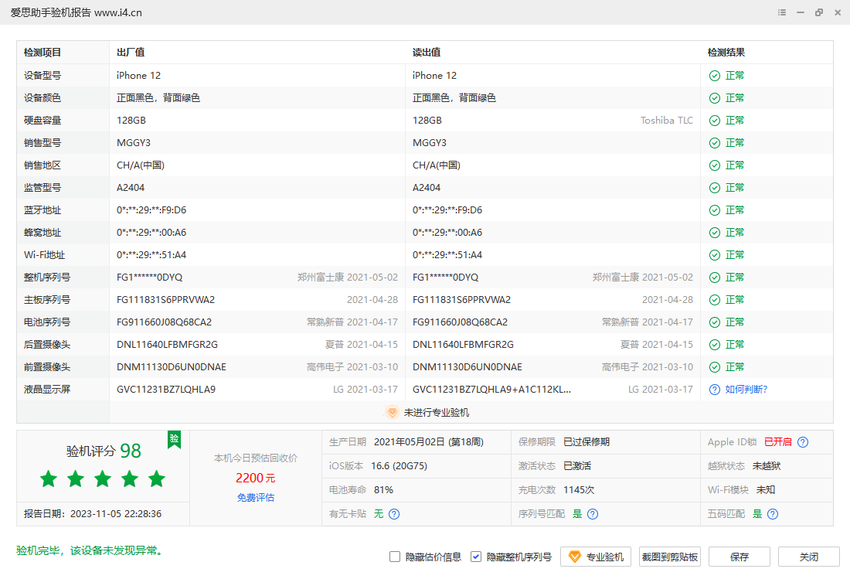The height and width of the screenshot is (579, 850).
Task: Select the 出厂值 column header
Action: coord(131,53)
